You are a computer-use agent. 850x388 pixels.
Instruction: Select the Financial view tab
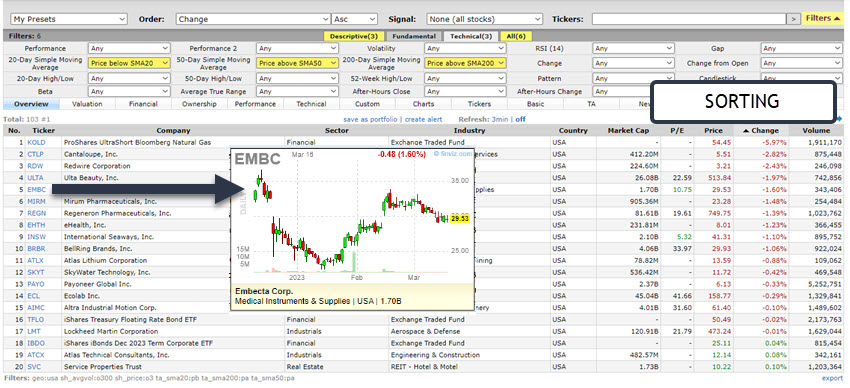143,104
